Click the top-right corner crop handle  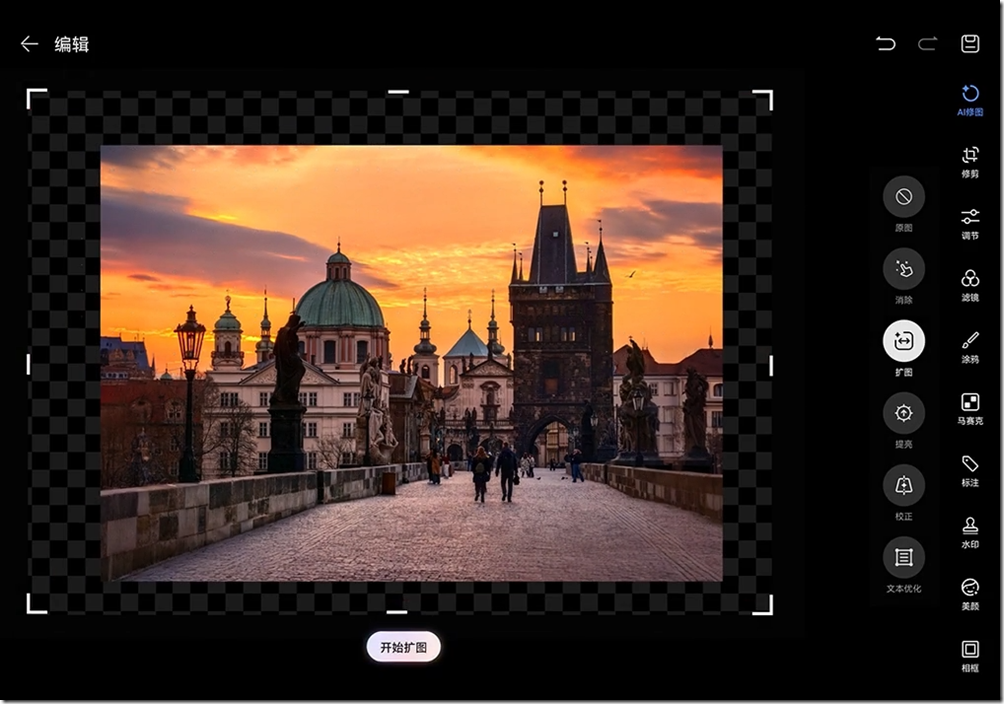pos(763,100)
